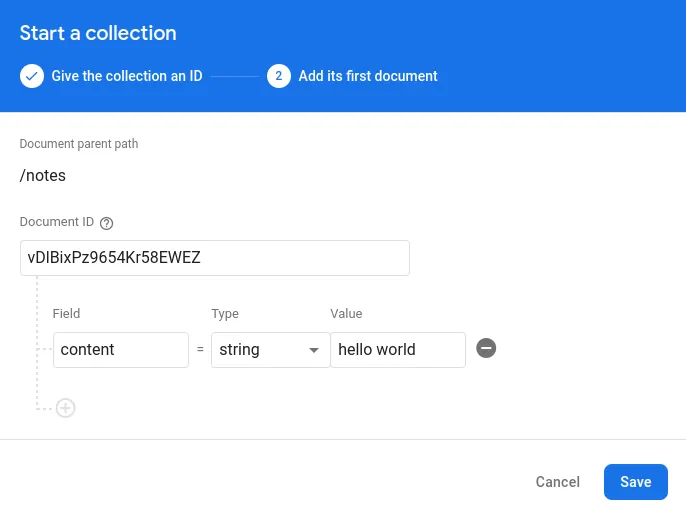Save the new collection document

(635, 482)
